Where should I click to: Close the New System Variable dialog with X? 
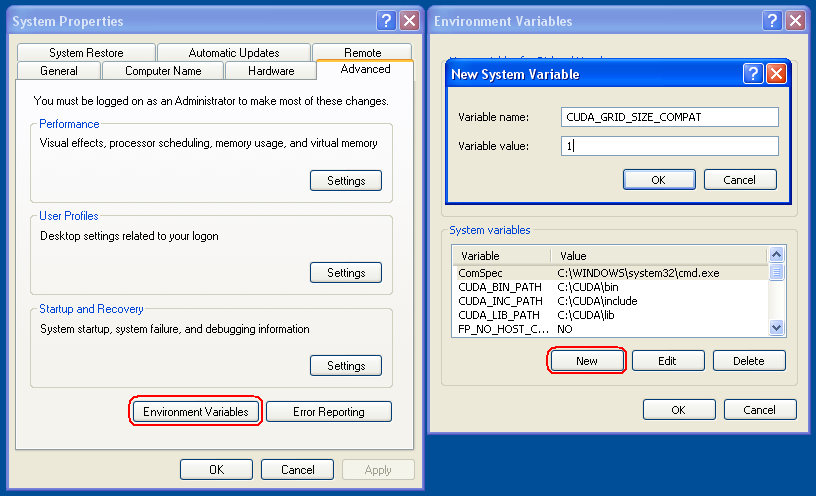(776, 74)
